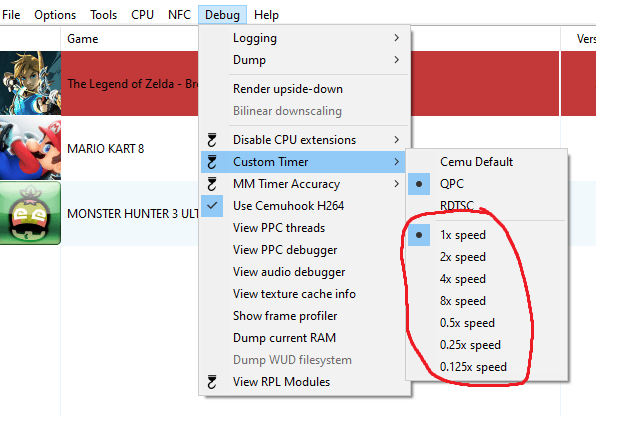Click the Version column header
643x438 pixels.
click(x=586, y=39)
